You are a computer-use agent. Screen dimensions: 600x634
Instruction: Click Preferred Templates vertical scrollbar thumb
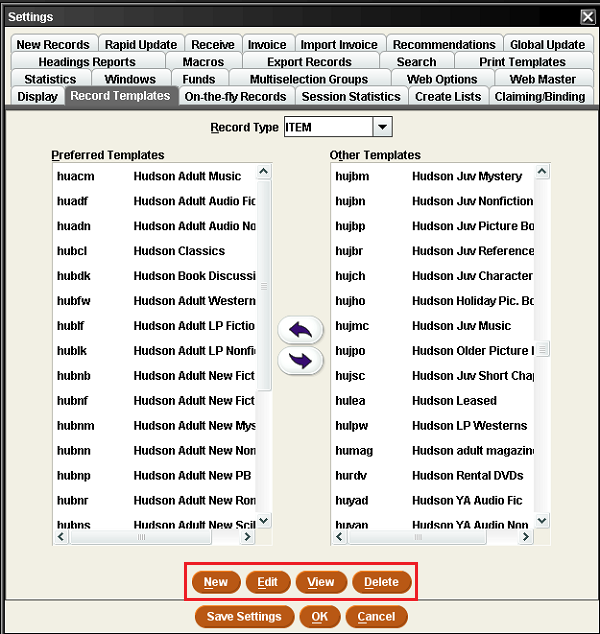[264, 285]
